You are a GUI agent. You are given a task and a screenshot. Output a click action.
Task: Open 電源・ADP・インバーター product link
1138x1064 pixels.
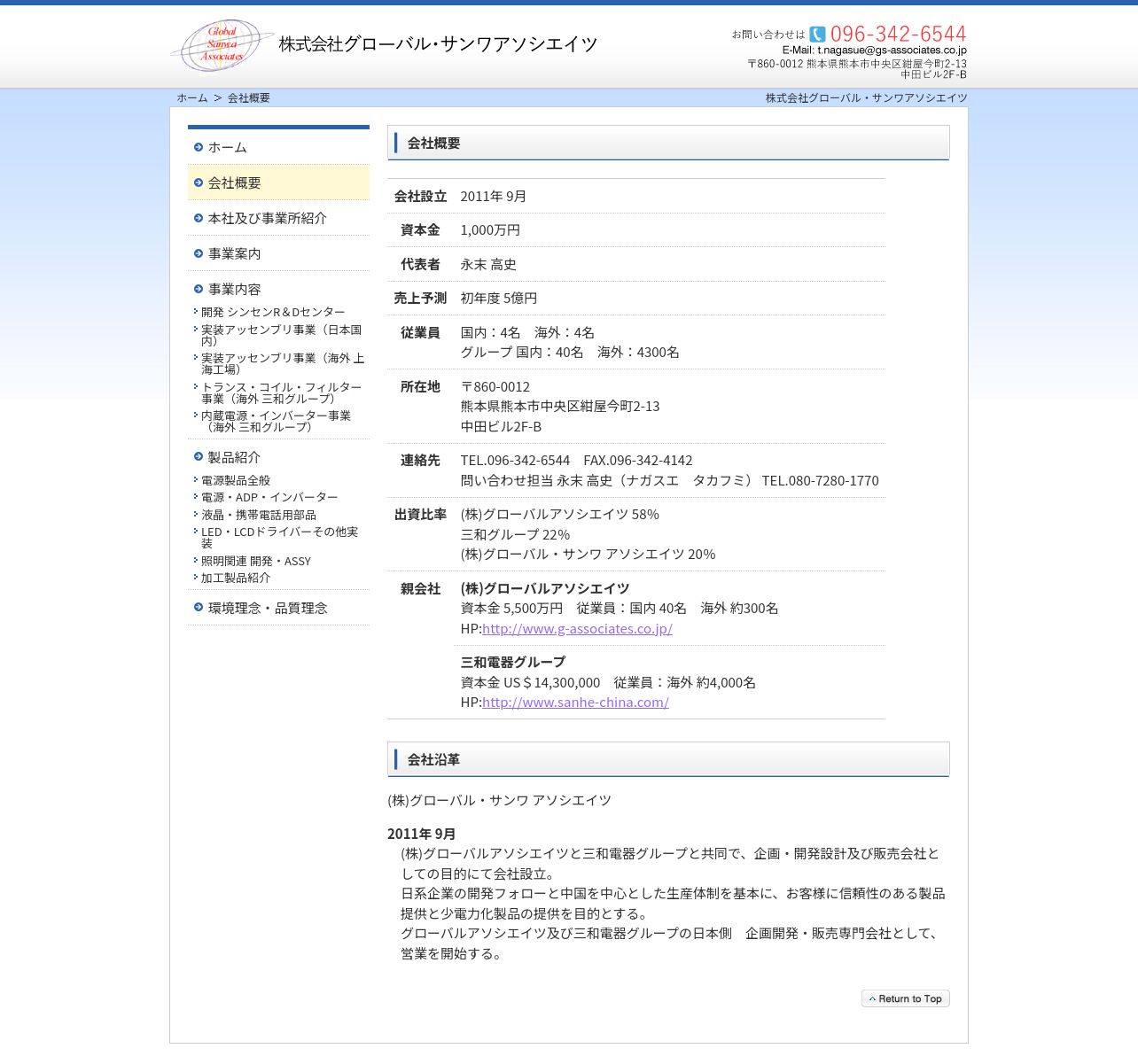tap(269, 497)
